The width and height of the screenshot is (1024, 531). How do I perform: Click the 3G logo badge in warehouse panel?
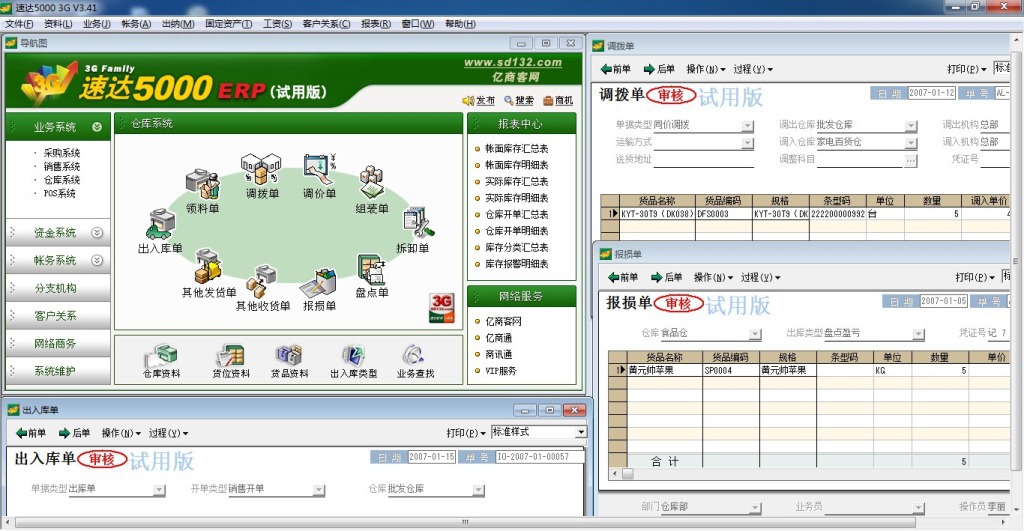pos(441,308)
